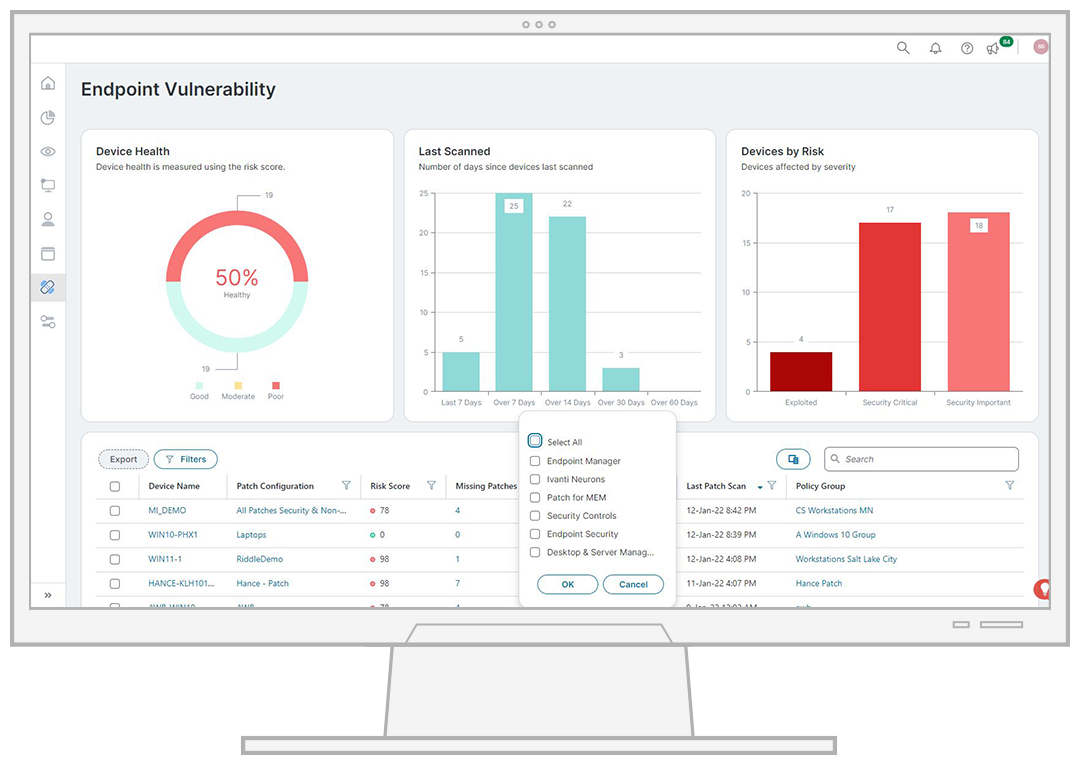The image size is (1080, 765).
Task: Sort by the Missing Patches column header
Action: coord(486,486)
